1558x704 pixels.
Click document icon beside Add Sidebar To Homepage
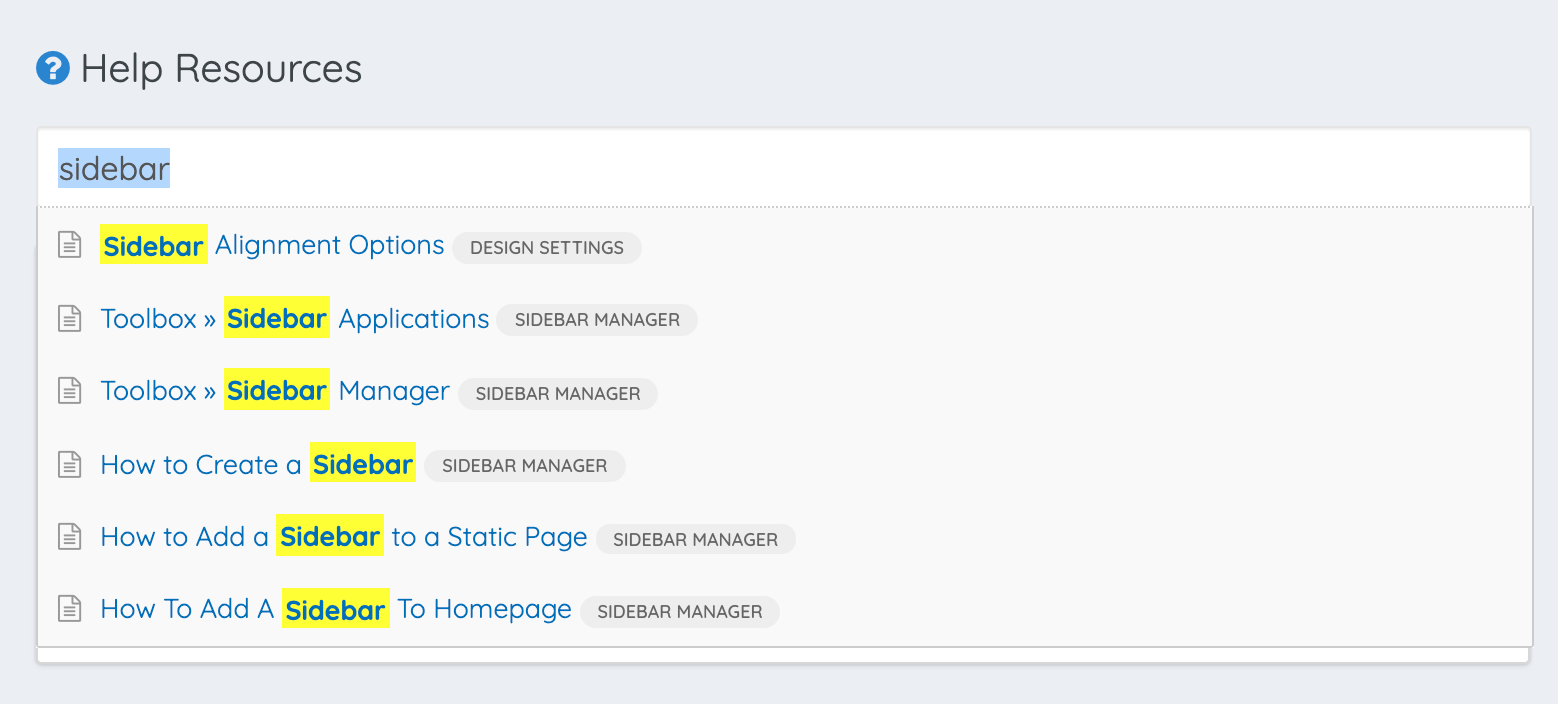(69, 609)
